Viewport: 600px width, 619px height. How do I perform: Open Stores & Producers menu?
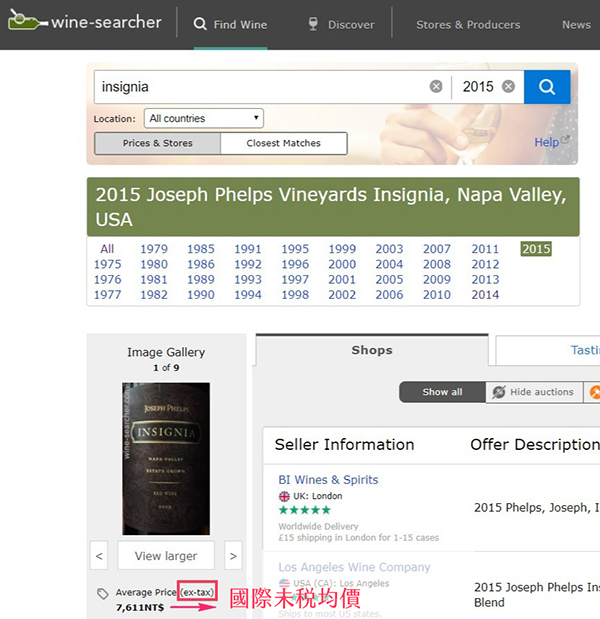(468, 24)
